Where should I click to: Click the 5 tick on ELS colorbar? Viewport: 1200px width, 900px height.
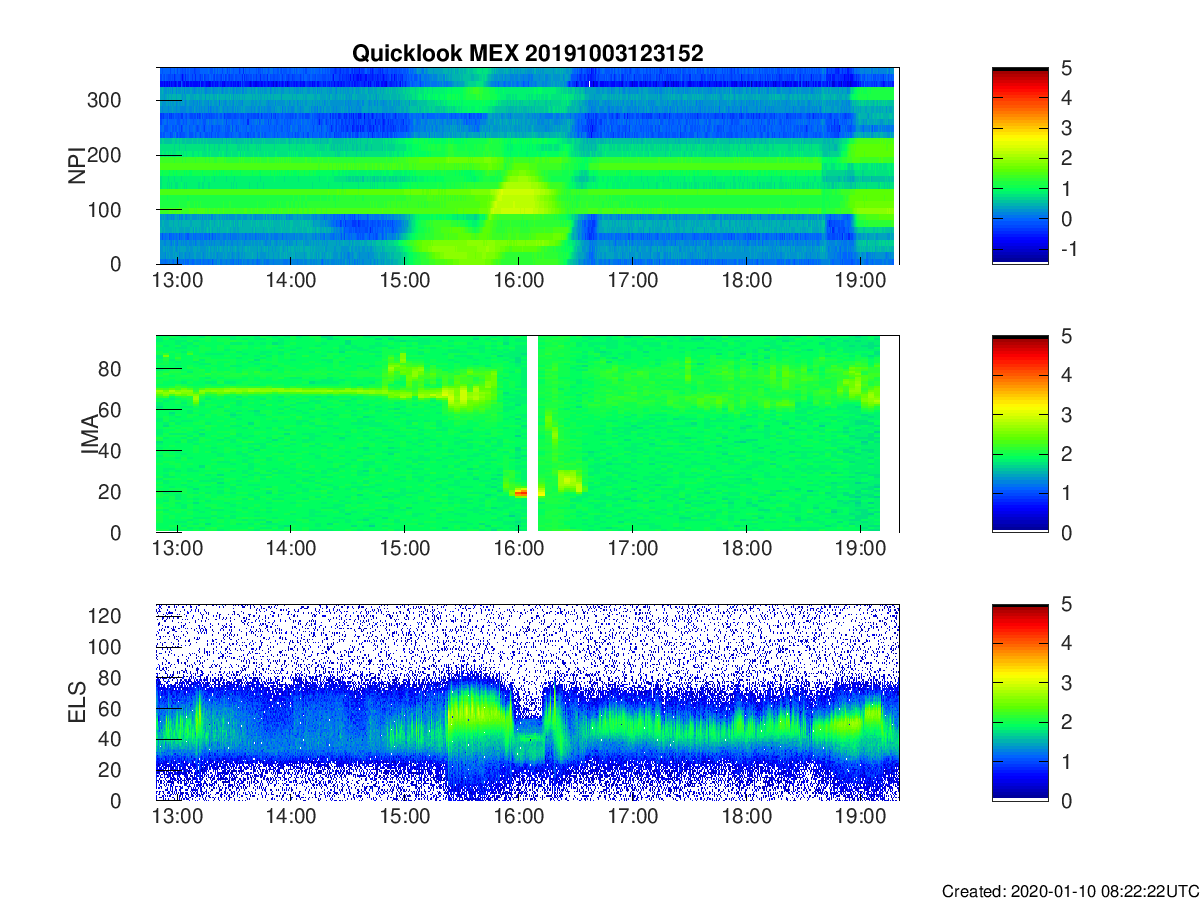(x=1065, y=604)
